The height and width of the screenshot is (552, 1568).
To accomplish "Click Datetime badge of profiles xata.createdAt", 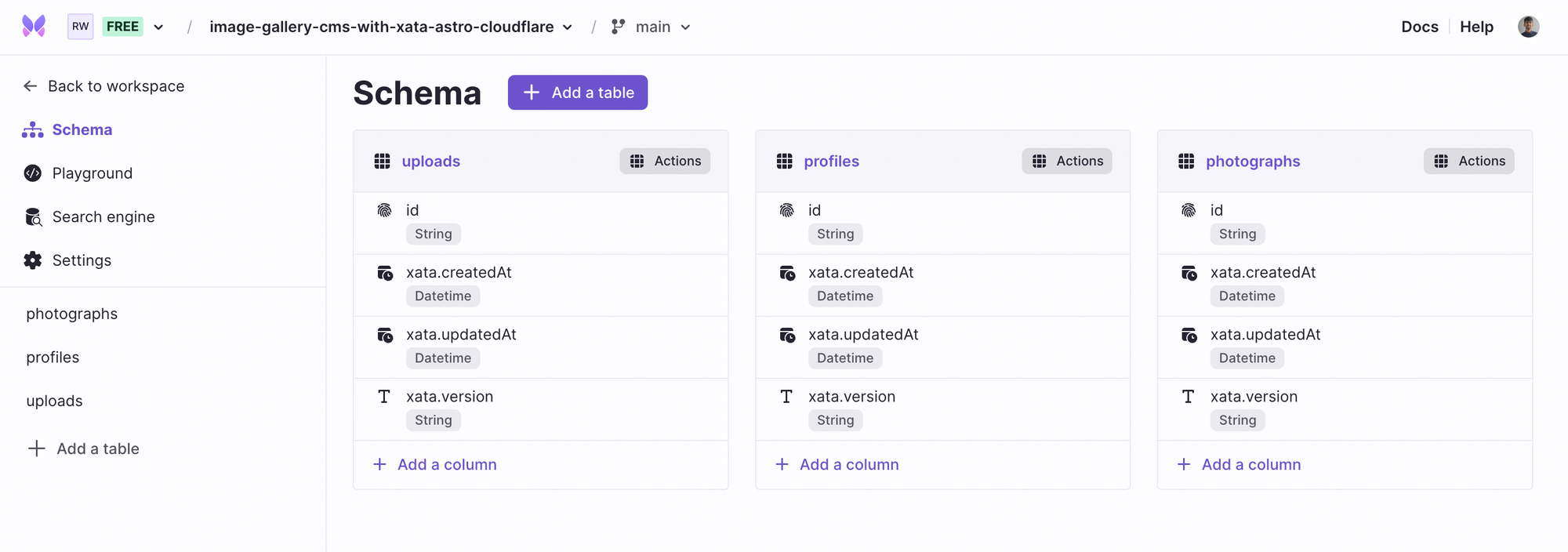I will pyautogui.click(x=845, y=296).
